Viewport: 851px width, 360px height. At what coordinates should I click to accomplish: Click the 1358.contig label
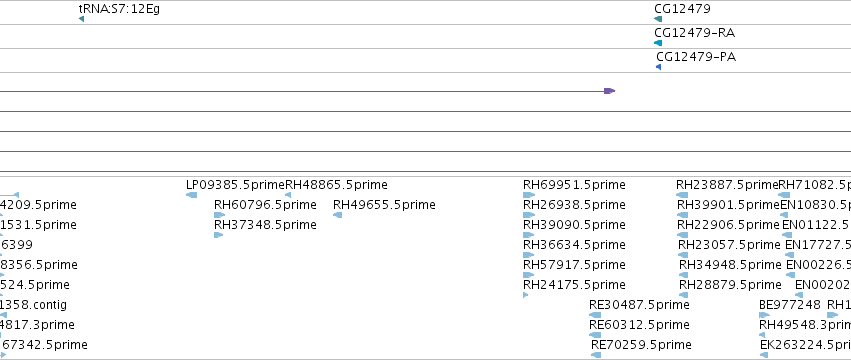click(33, 305)
